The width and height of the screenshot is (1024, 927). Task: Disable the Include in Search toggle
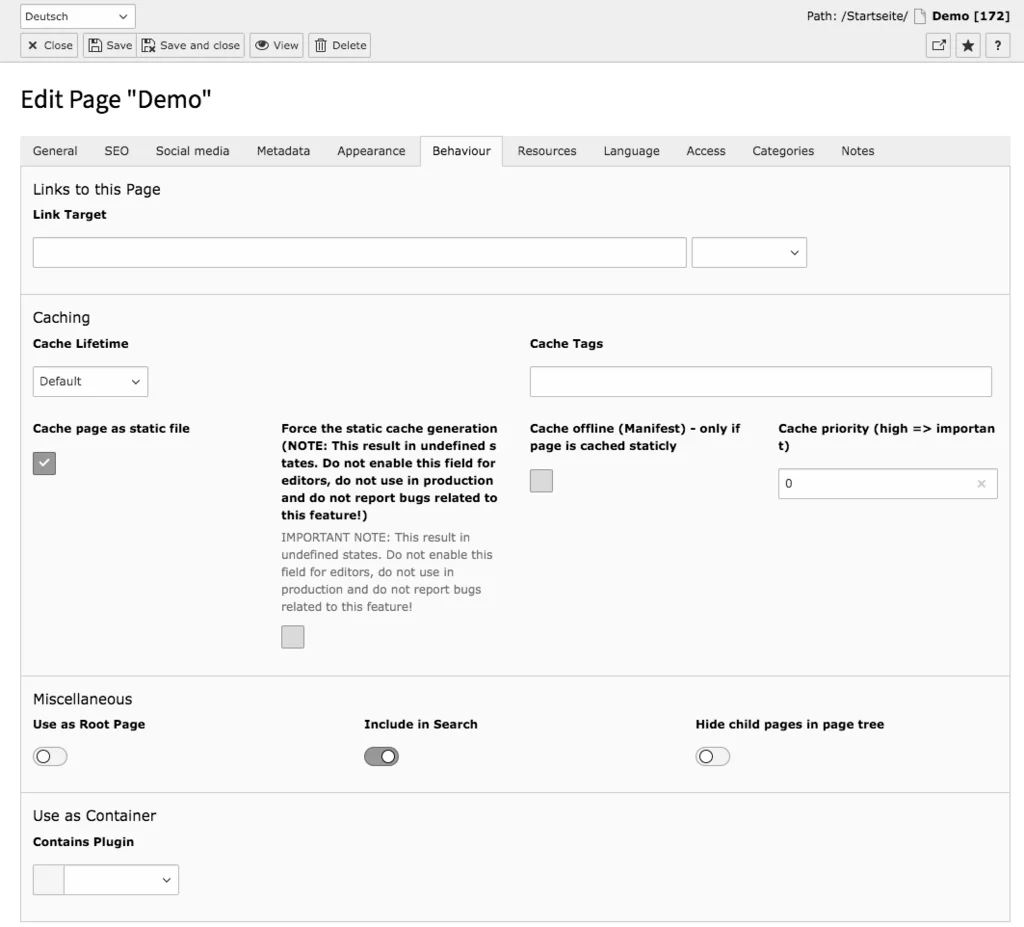click(x=381, y=756)
